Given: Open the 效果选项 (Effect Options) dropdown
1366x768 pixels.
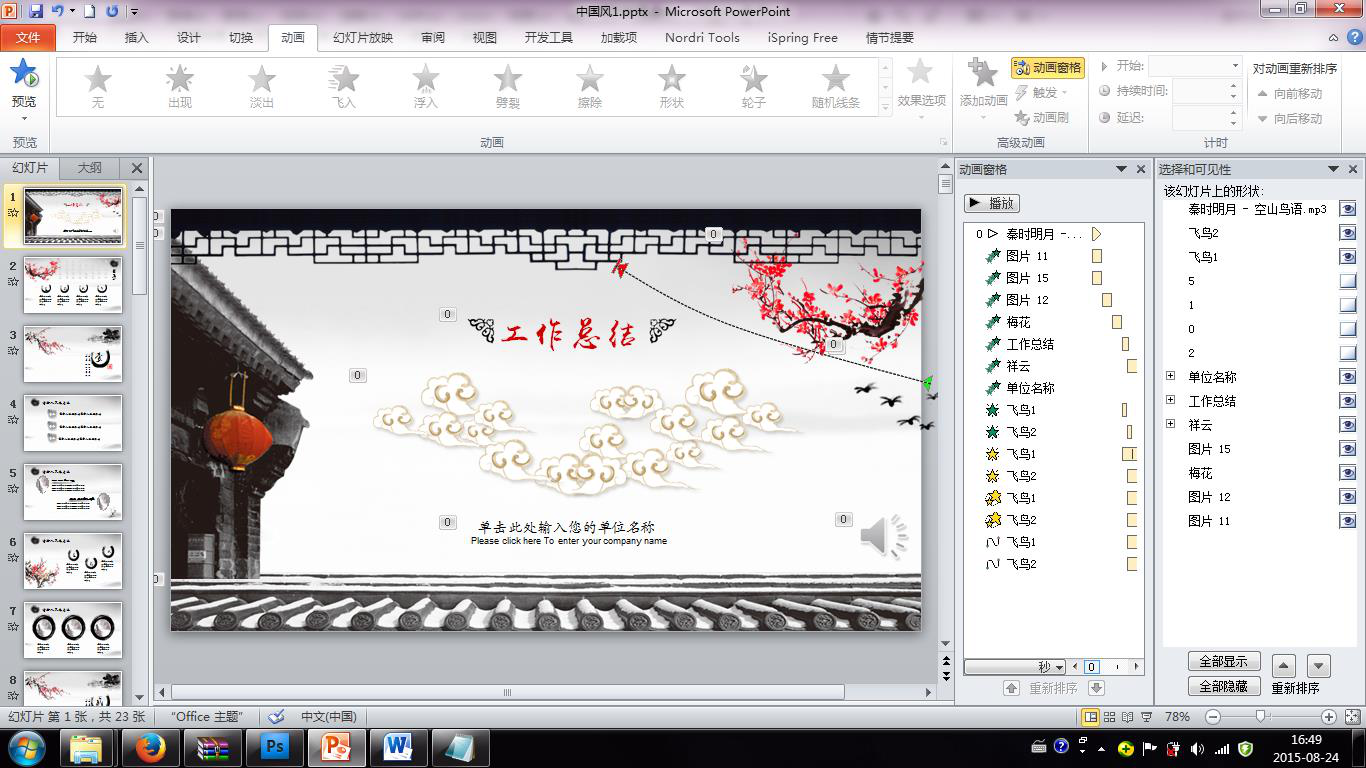Looking at the screenshot, I should pyautogui.click(x=921, y=92).
